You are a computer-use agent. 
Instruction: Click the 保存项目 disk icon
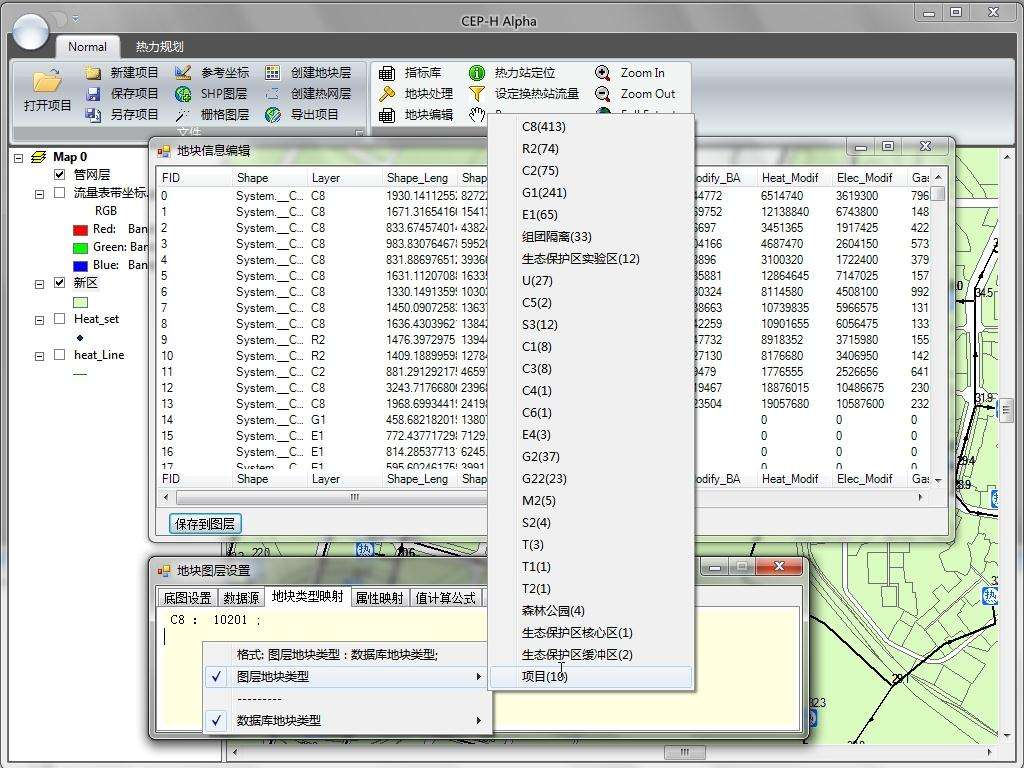click(93, 93)
